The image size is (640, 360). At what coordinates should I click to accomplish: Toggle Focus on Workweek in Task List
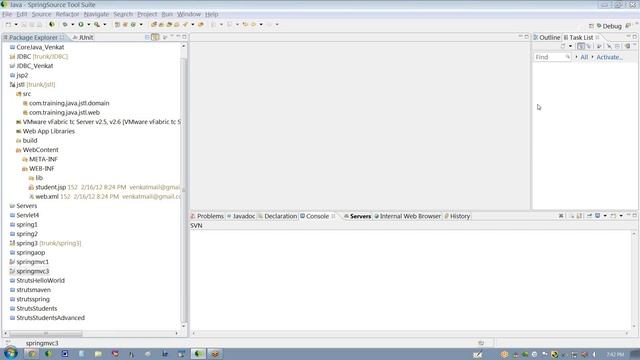(x=599, y=46)
